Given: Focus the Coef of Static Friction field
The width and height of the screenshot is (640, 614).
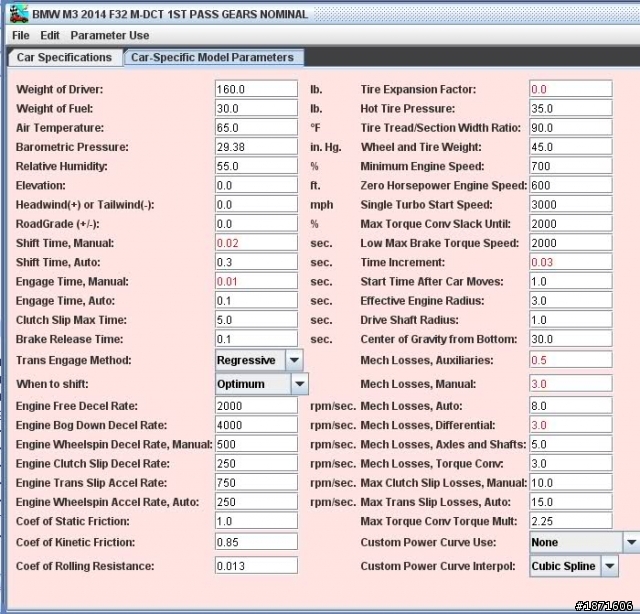Looking at the screenshot, I should [x=256, y=521].
